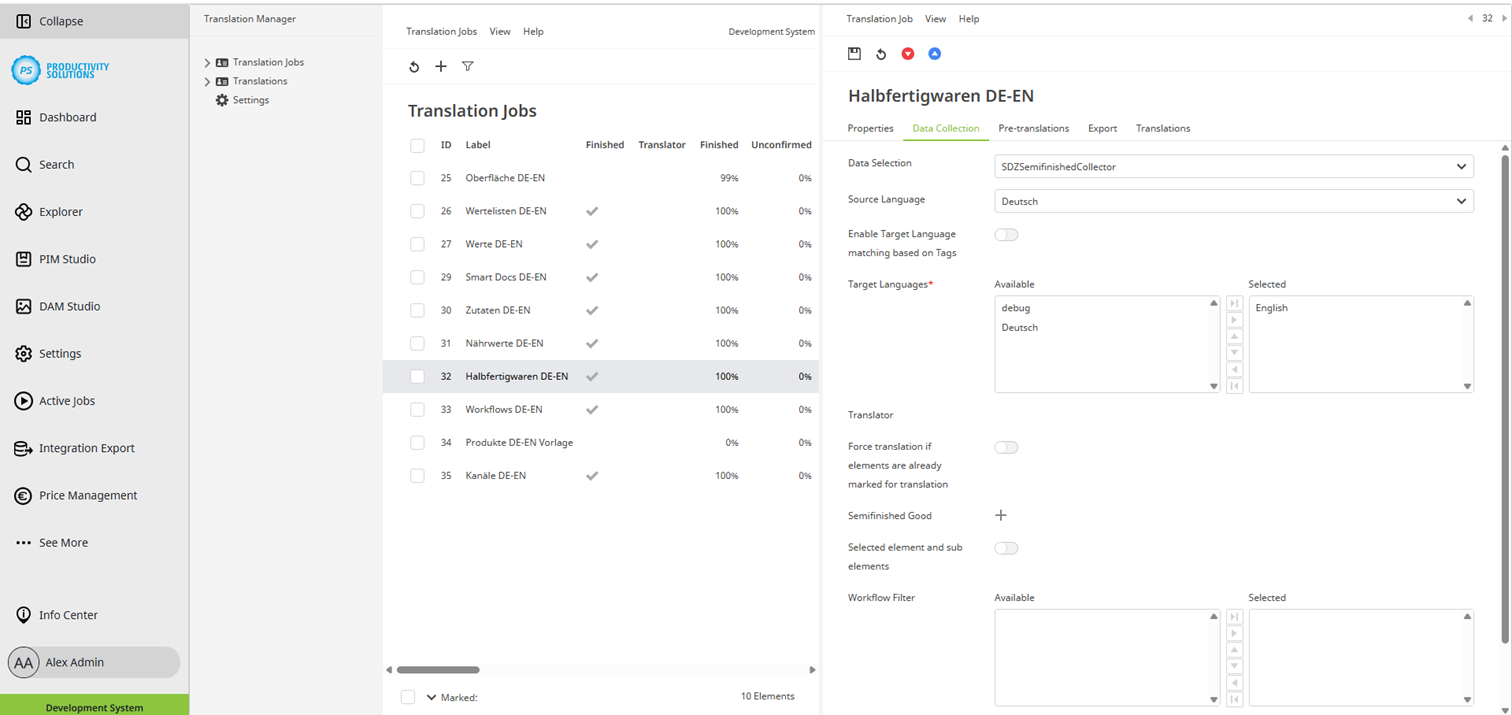Select the Produkte DE-EN Vorlage job row
The width and height of the screenshot is (1512, 715).
518,442
